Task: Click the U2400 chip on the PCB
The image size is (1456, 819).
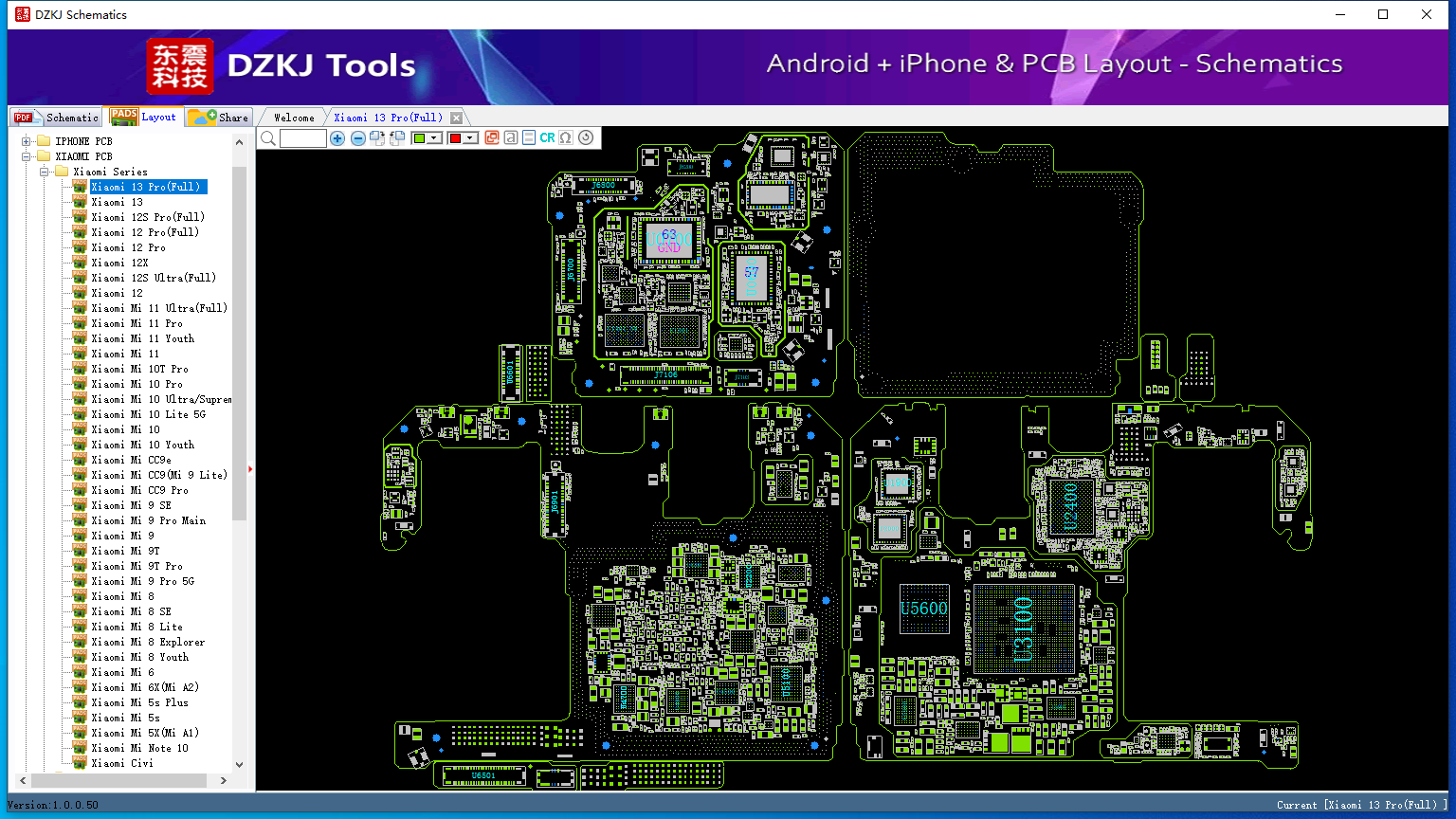Action: point(1070,508)
